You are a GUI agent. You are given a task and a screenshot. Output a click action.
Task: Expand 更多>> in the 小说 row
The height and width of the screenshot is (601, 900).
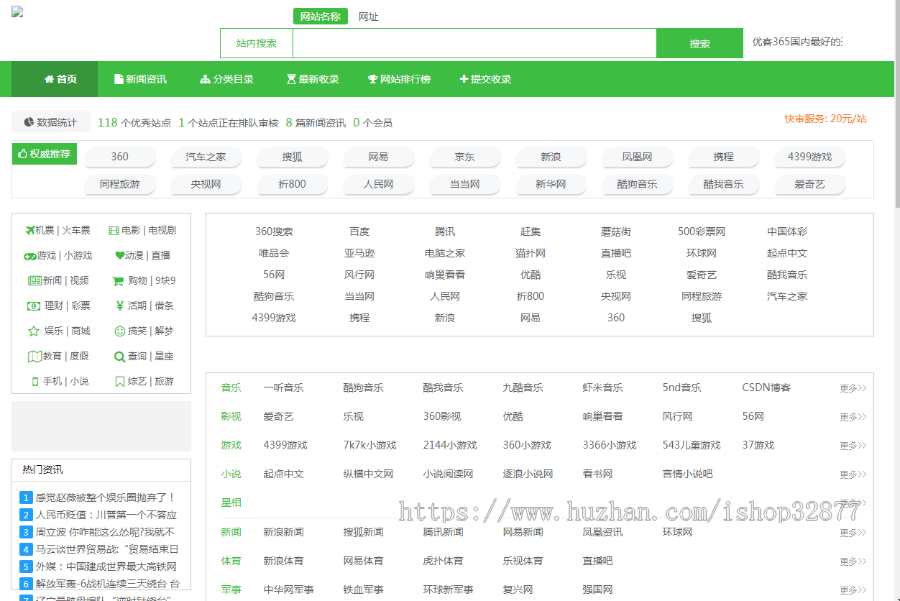[852, 475]
